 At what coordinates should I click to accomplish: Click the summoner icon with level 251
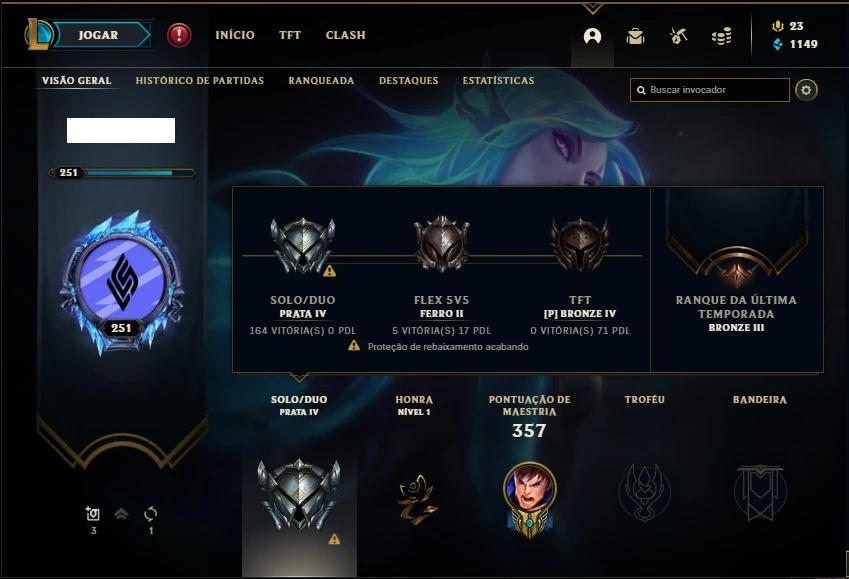coord(122,283)
